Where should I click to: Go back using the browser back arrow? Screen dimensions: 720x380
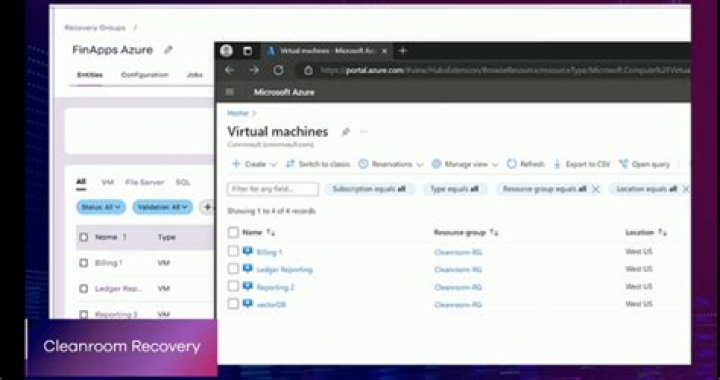230,70
